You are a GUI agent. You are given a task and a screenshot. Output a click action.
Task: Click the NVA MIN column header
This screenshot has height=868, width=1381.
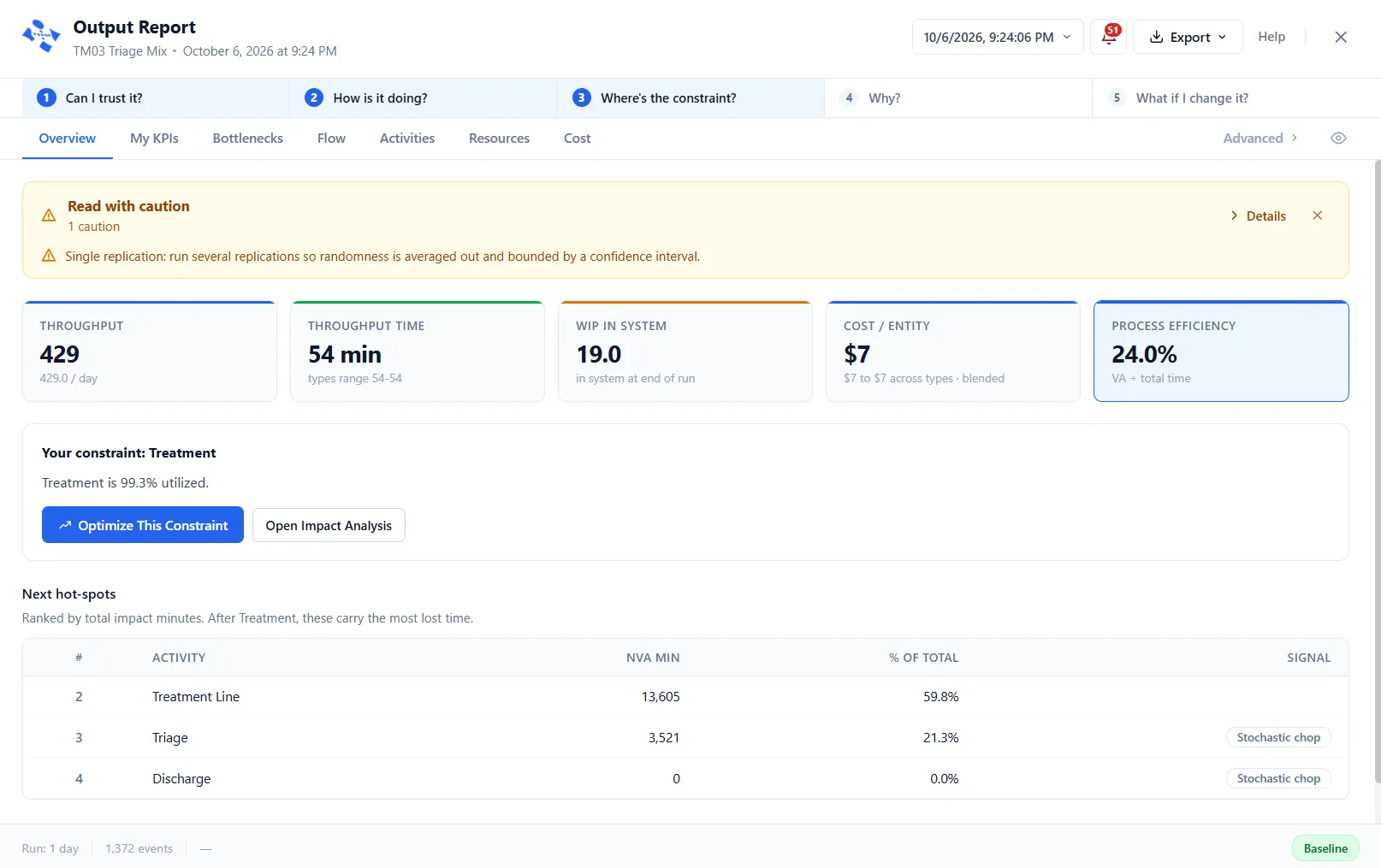653,658
